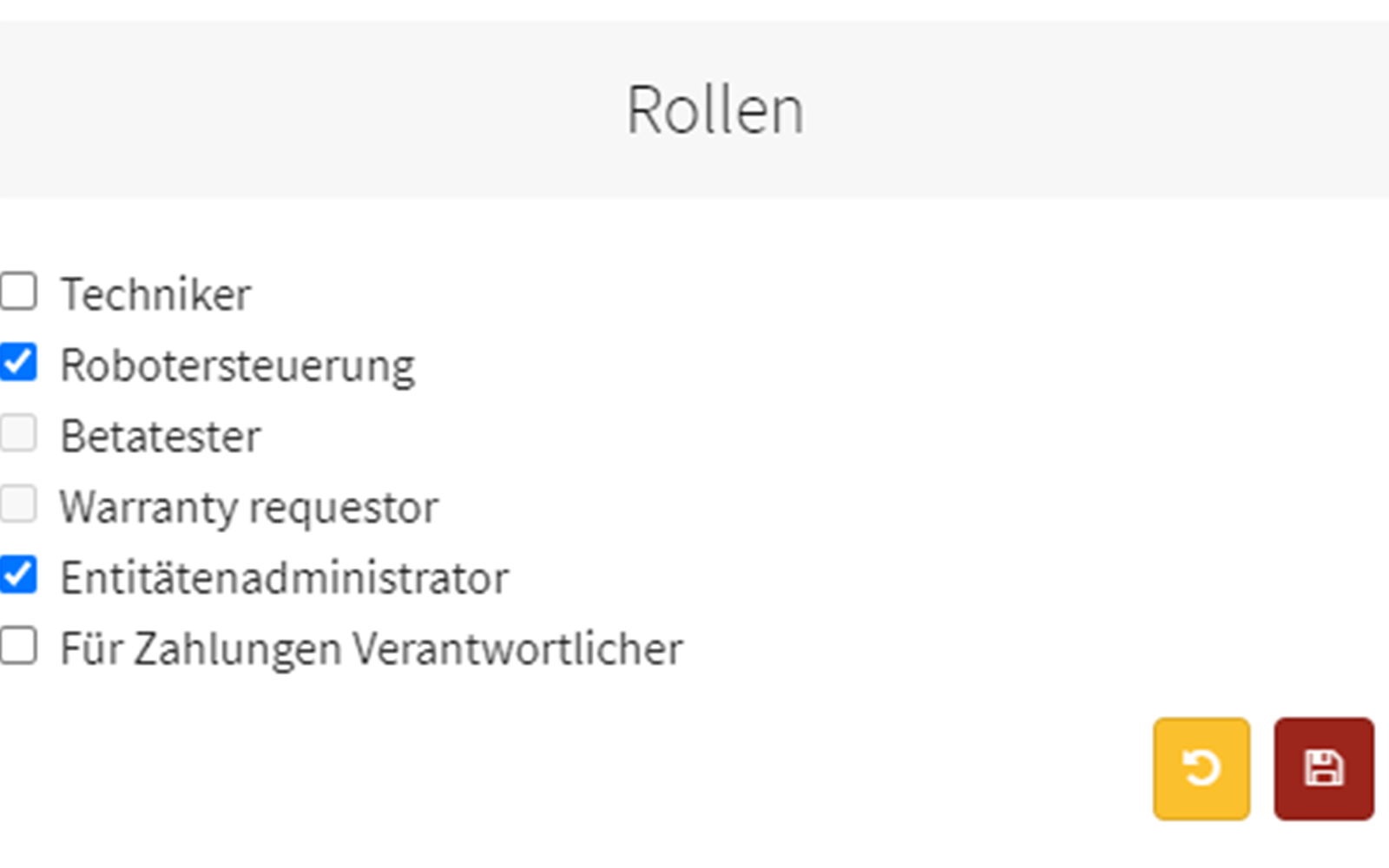Click the Robotersteuerung label text
The height and width of the screenshot is (868, 1389).
tap(237, 365)
